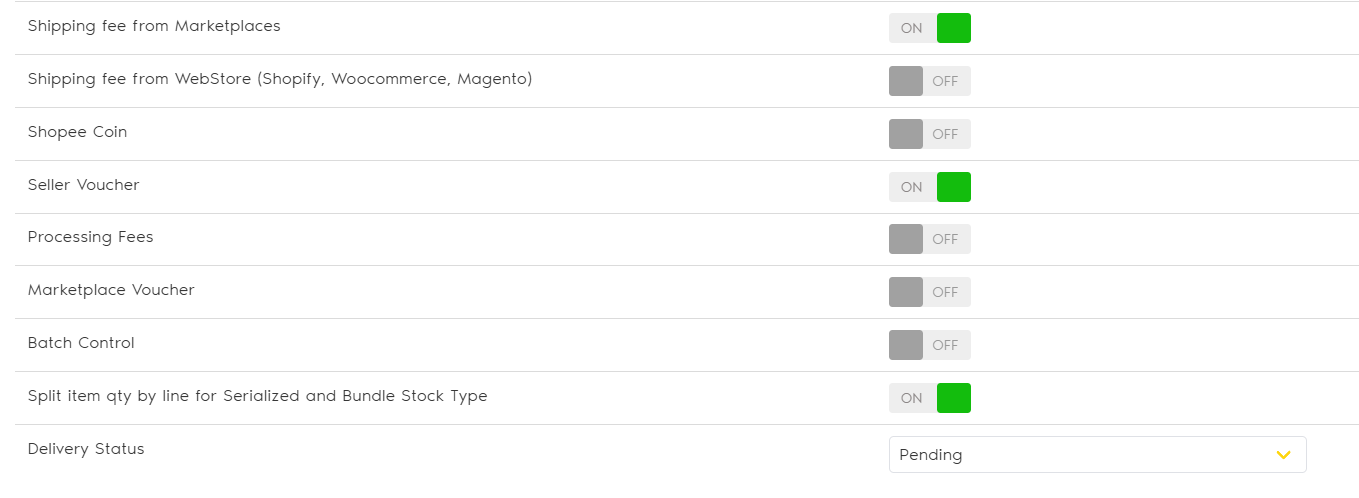Select the Shipping fee from WebStore label
Screen dimensions: 1359x498
280,79
